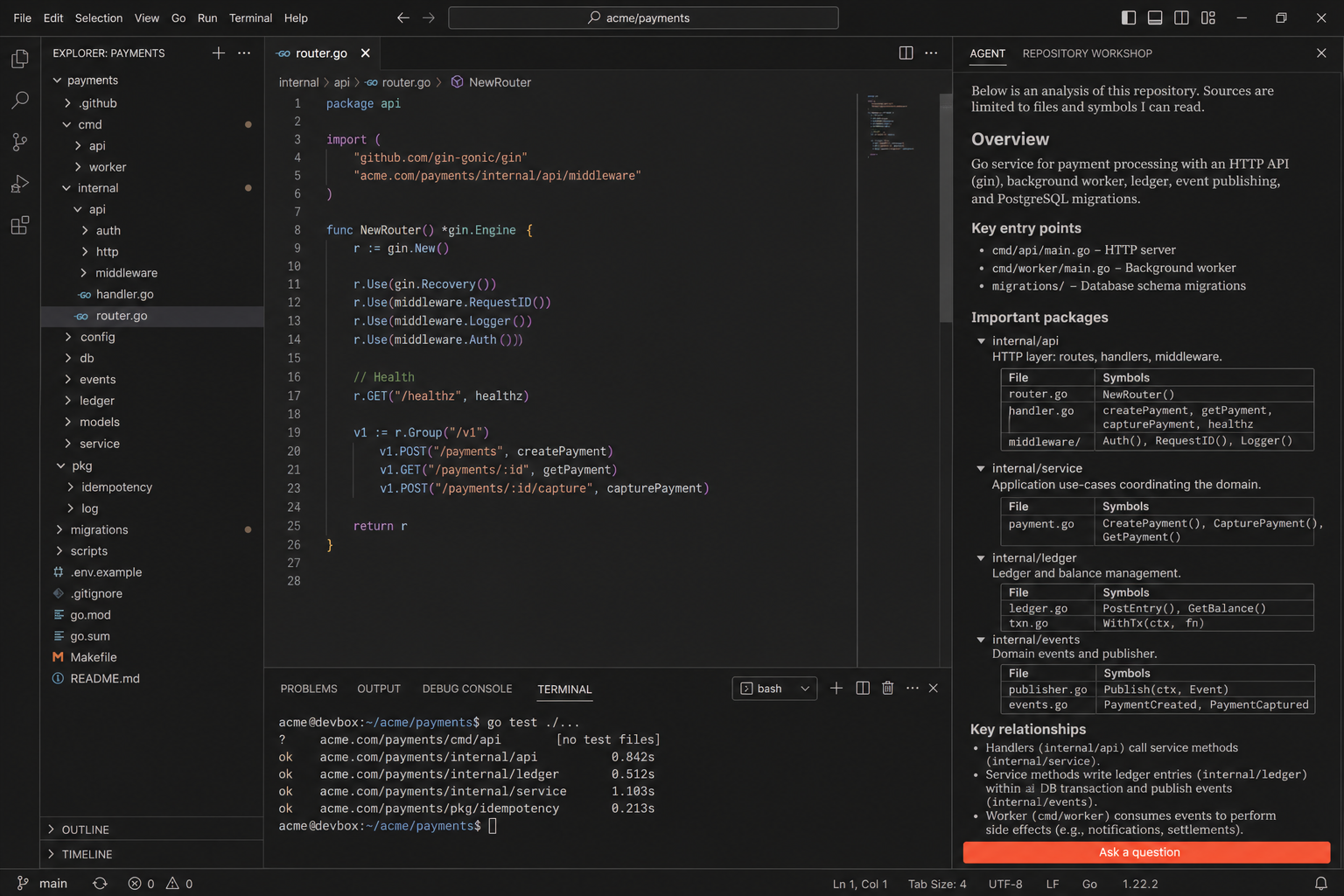The height and width of the screenshot is (896, 1344).
Task: Open notifications bell in status bar
Action: pos(1321,884)
